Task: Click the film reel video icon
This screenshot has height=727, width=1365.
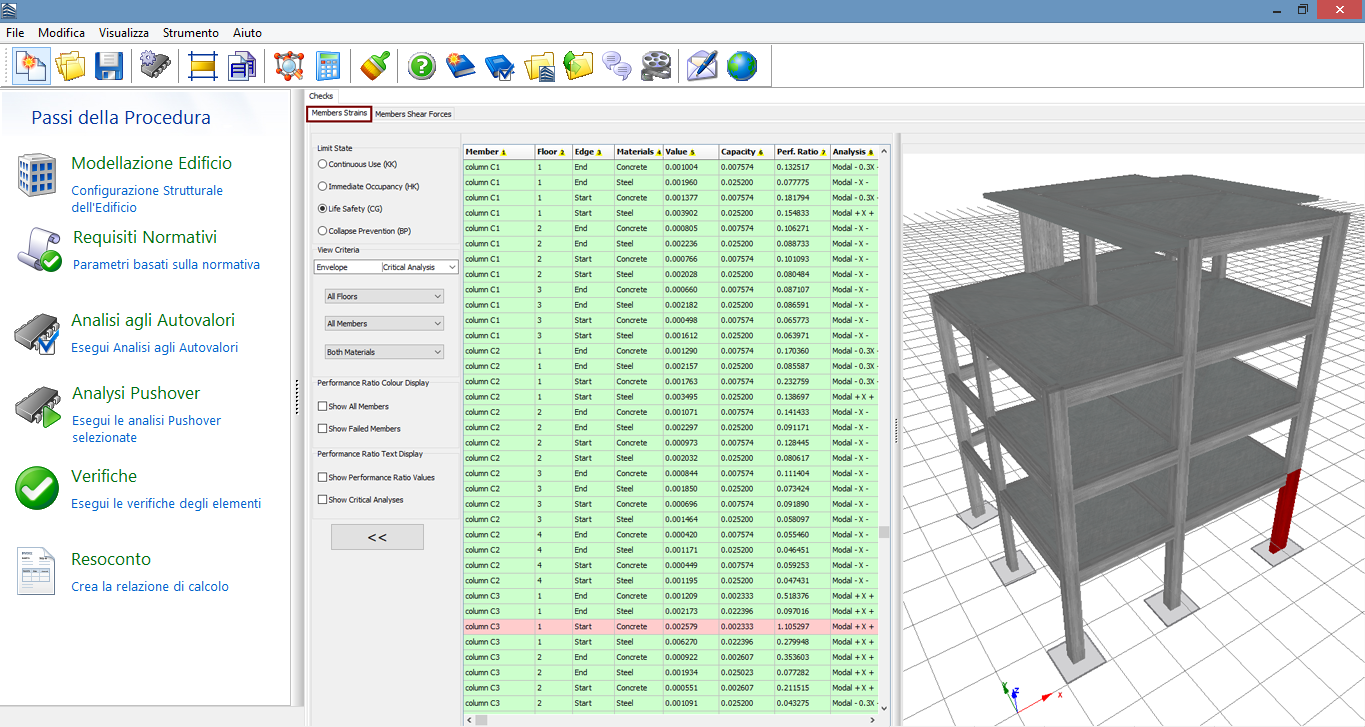Action: pos(656,66)
